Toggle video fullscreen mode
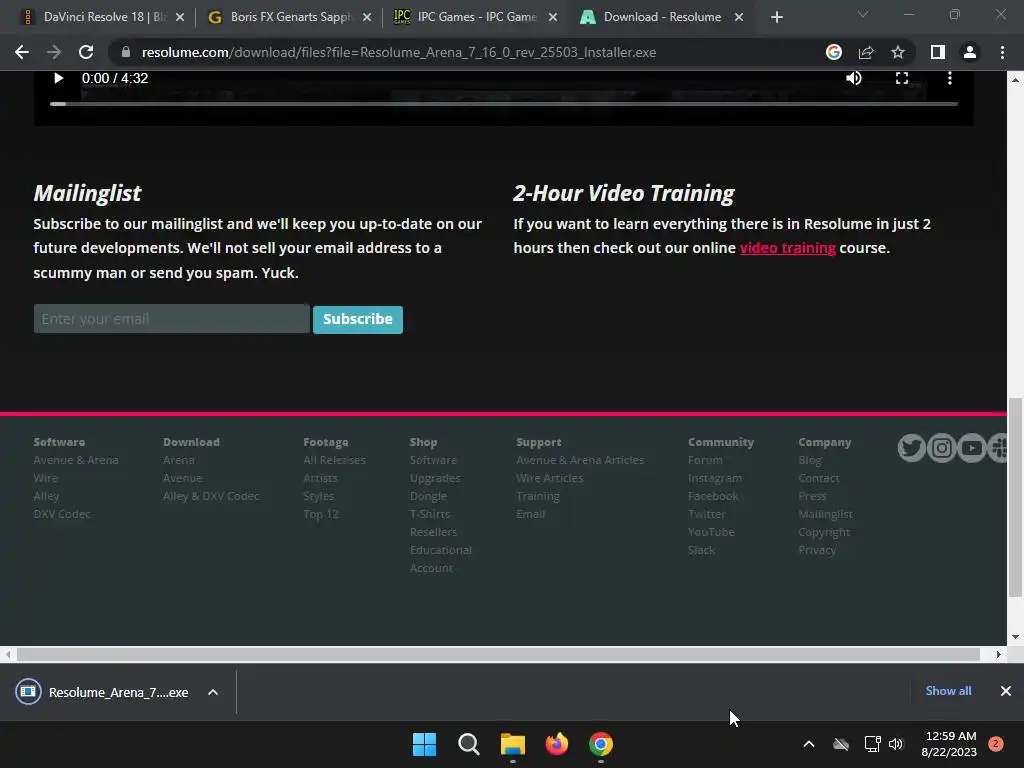1024x768 pixels. (x=902, y=78)
